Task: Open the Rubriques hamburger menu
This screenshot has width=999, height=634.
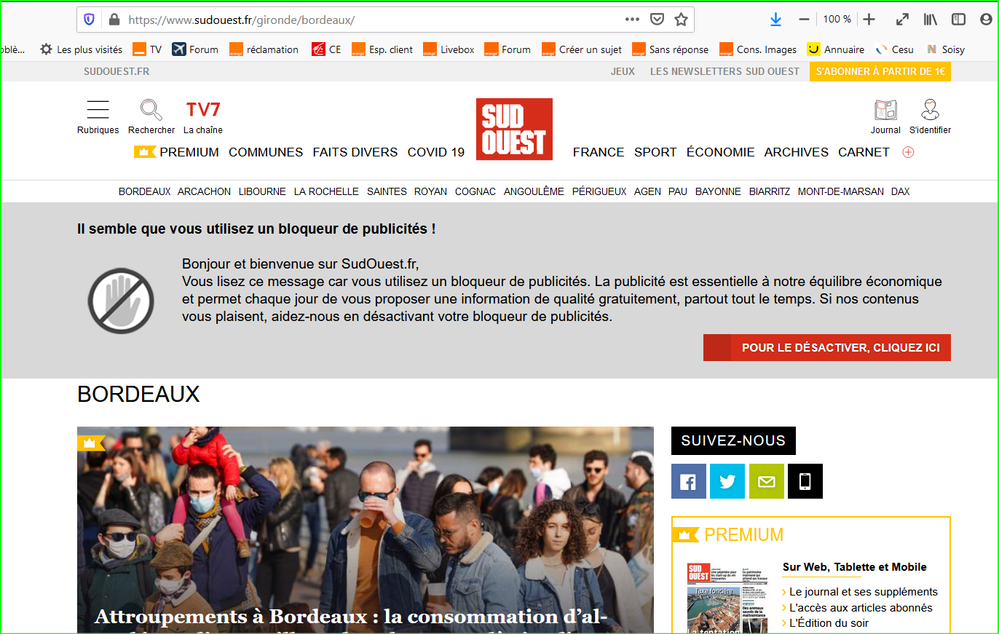Action: click(97, 117)
